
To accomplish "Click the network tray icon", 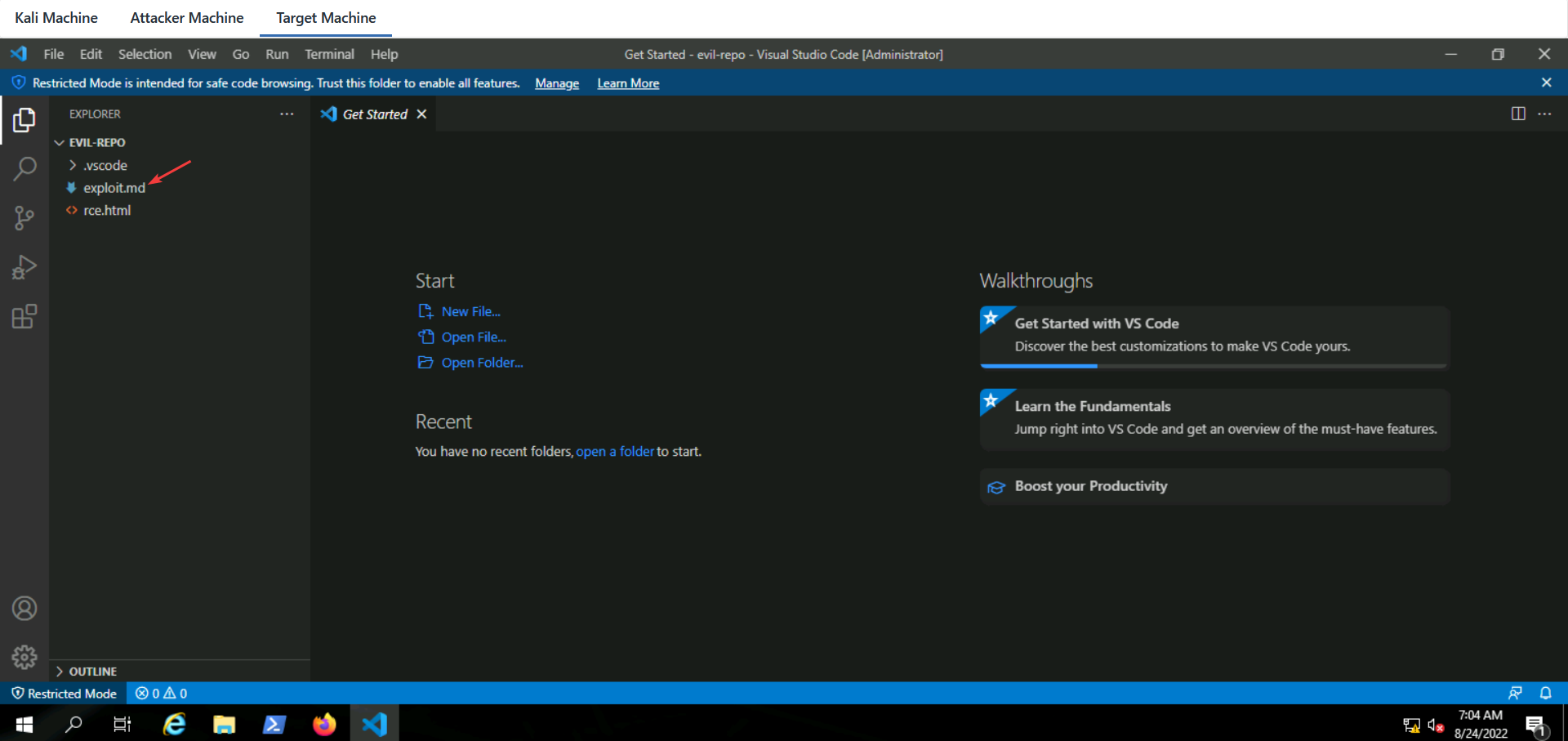I will point(1411,725).
